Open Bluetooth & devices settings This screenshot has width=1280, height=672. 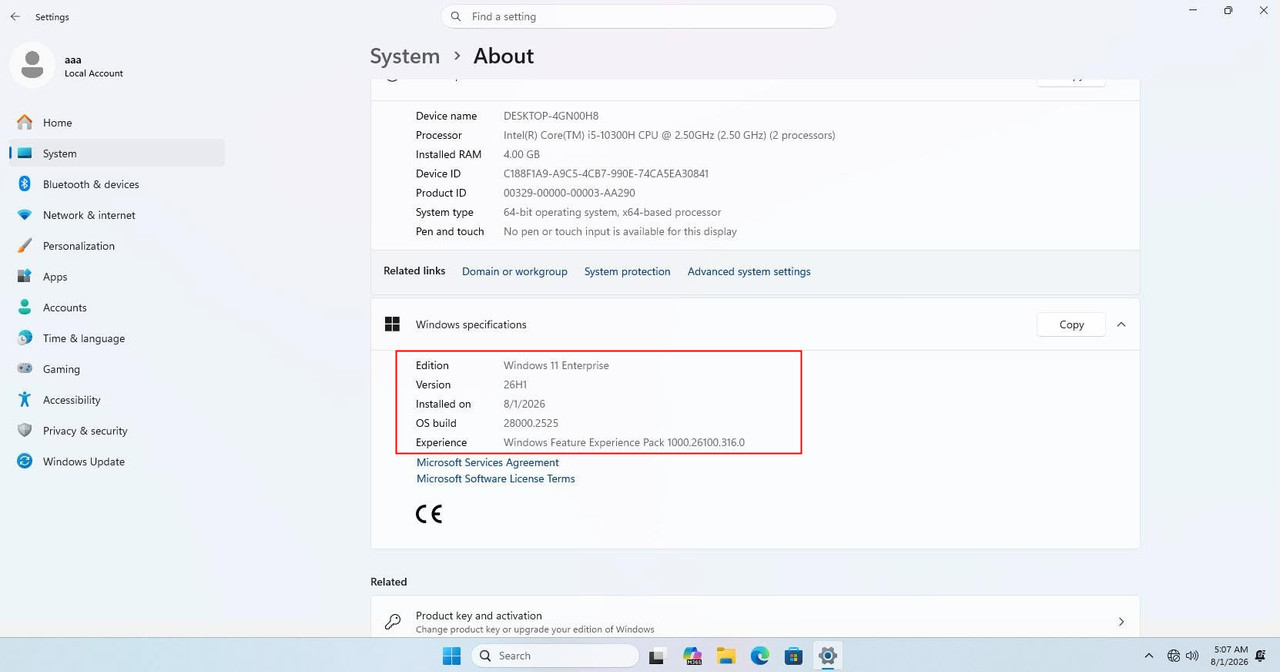[117, 184]
